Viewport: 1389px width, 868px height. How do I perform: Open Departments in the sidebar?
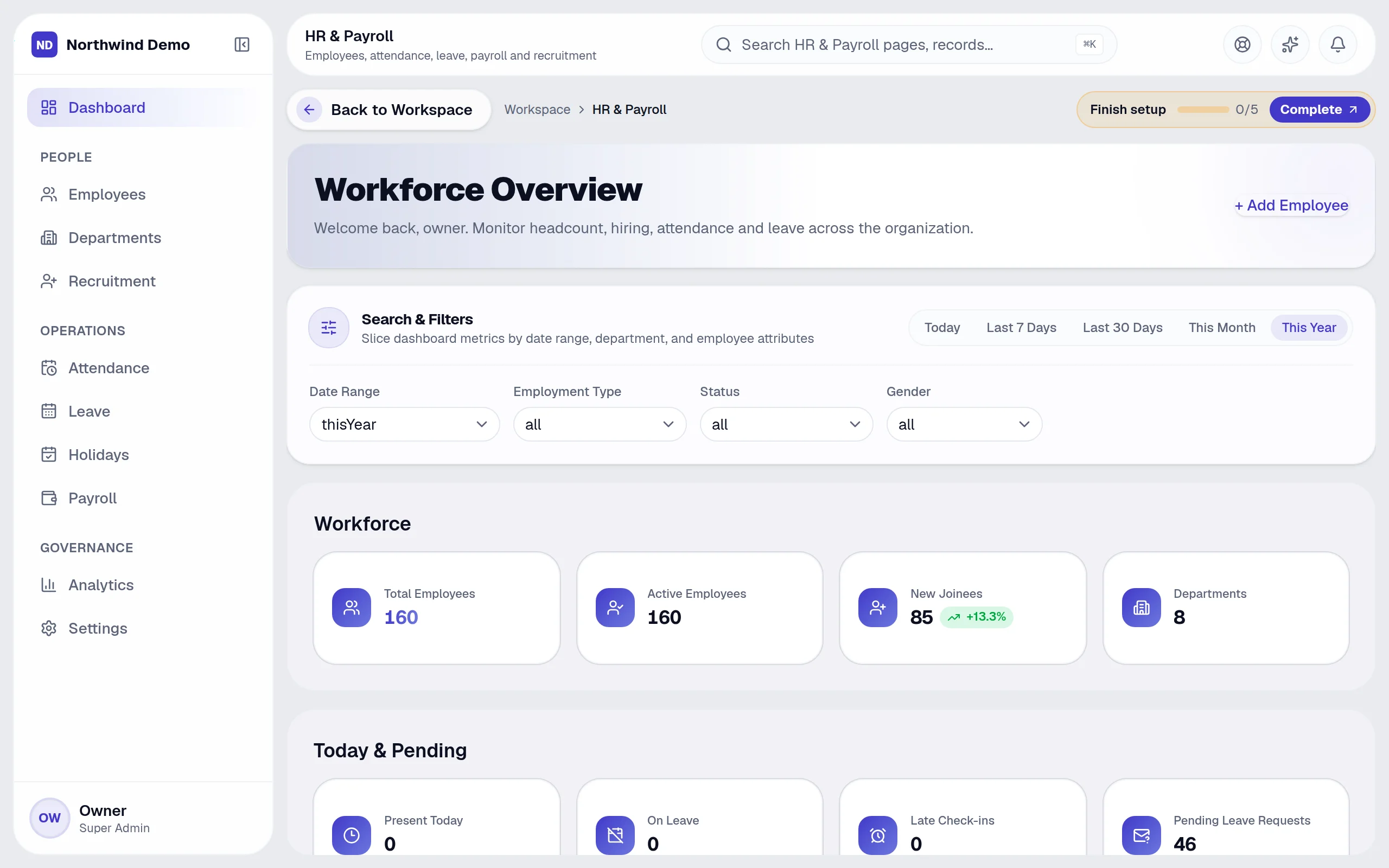(143, 238)
